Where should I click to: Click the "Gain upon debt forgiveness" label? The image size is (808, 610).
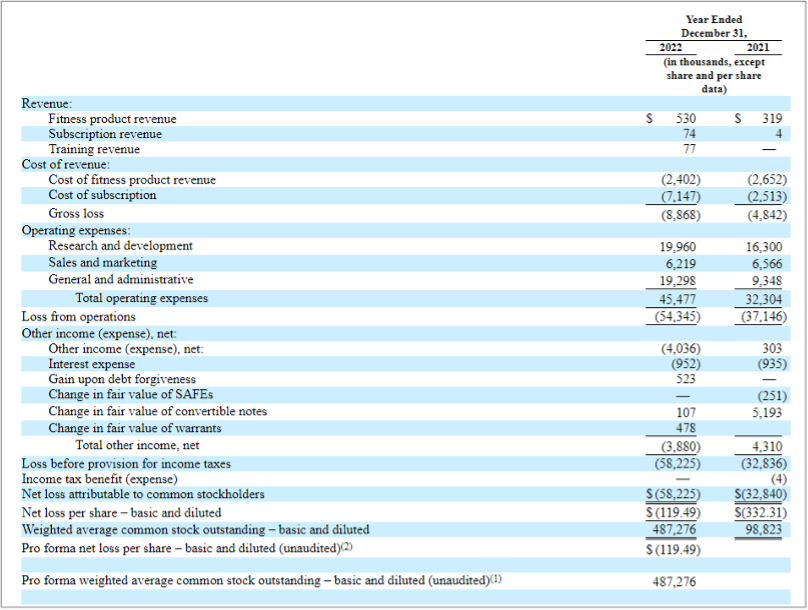pyautogui.click(x=122, y=379)
